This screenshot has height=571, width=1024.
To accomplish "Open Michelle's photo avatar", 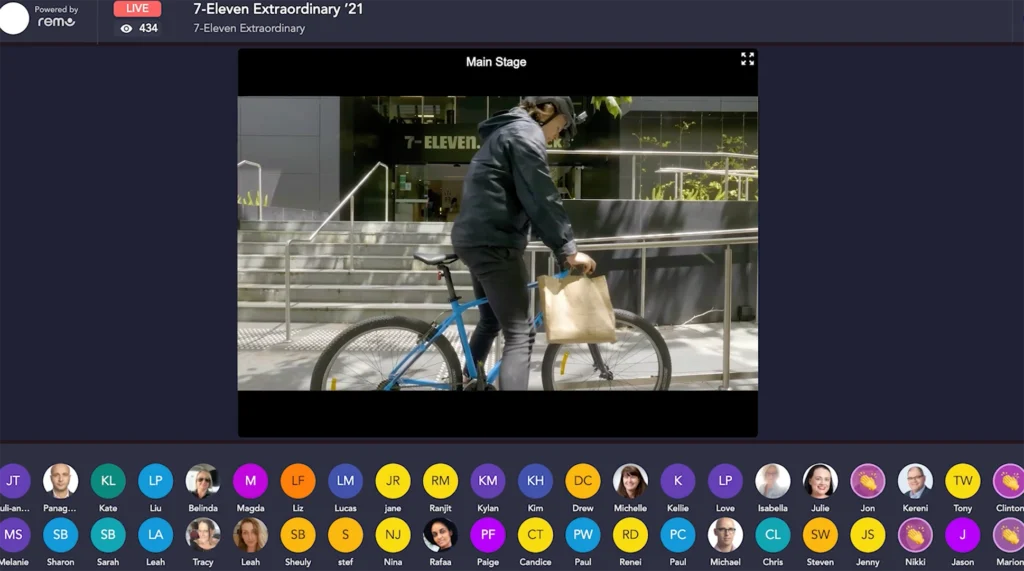I will [630, 481].
